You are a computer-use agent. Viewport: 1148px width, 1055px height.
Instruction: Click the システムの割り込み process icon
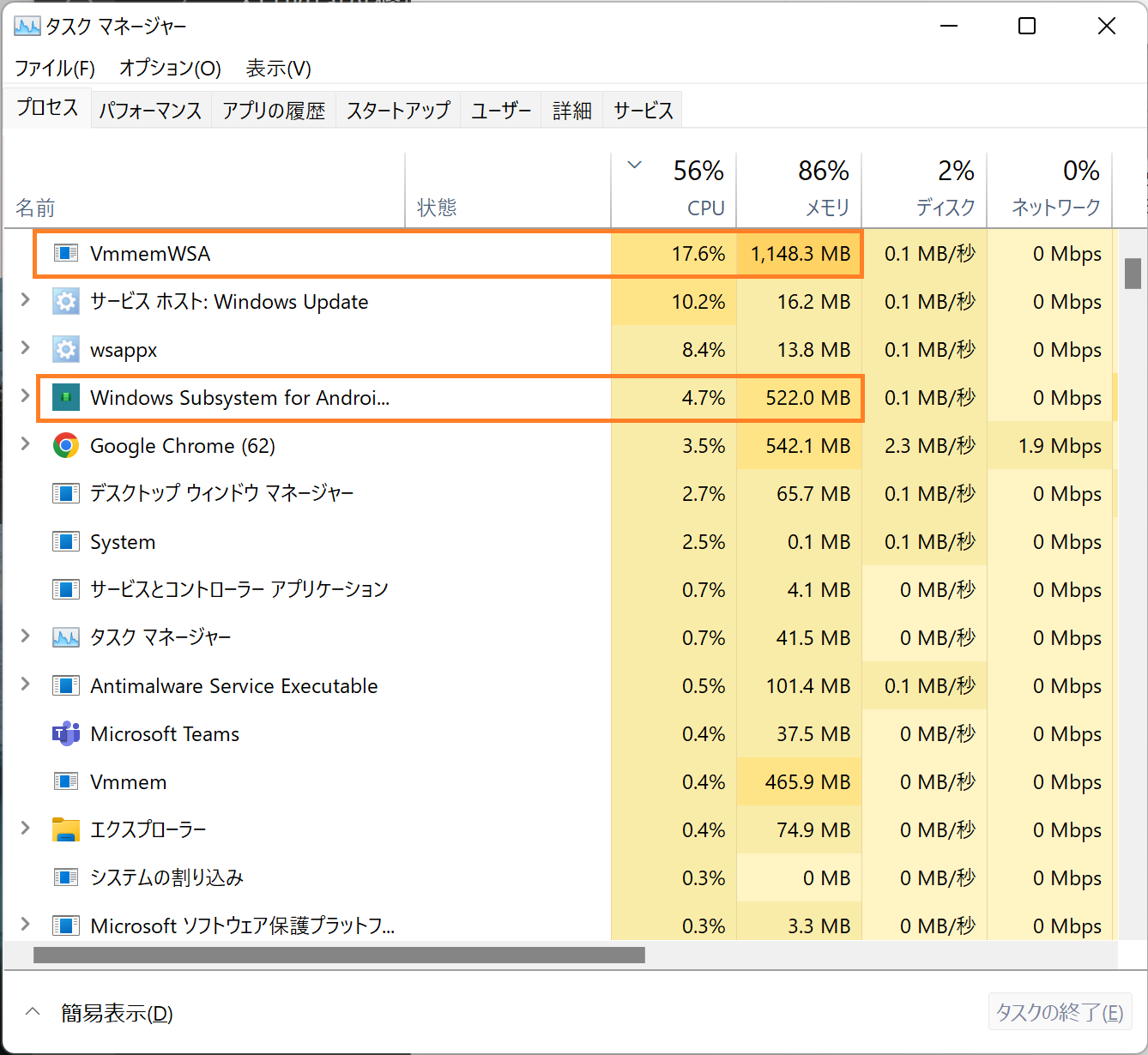66,877
